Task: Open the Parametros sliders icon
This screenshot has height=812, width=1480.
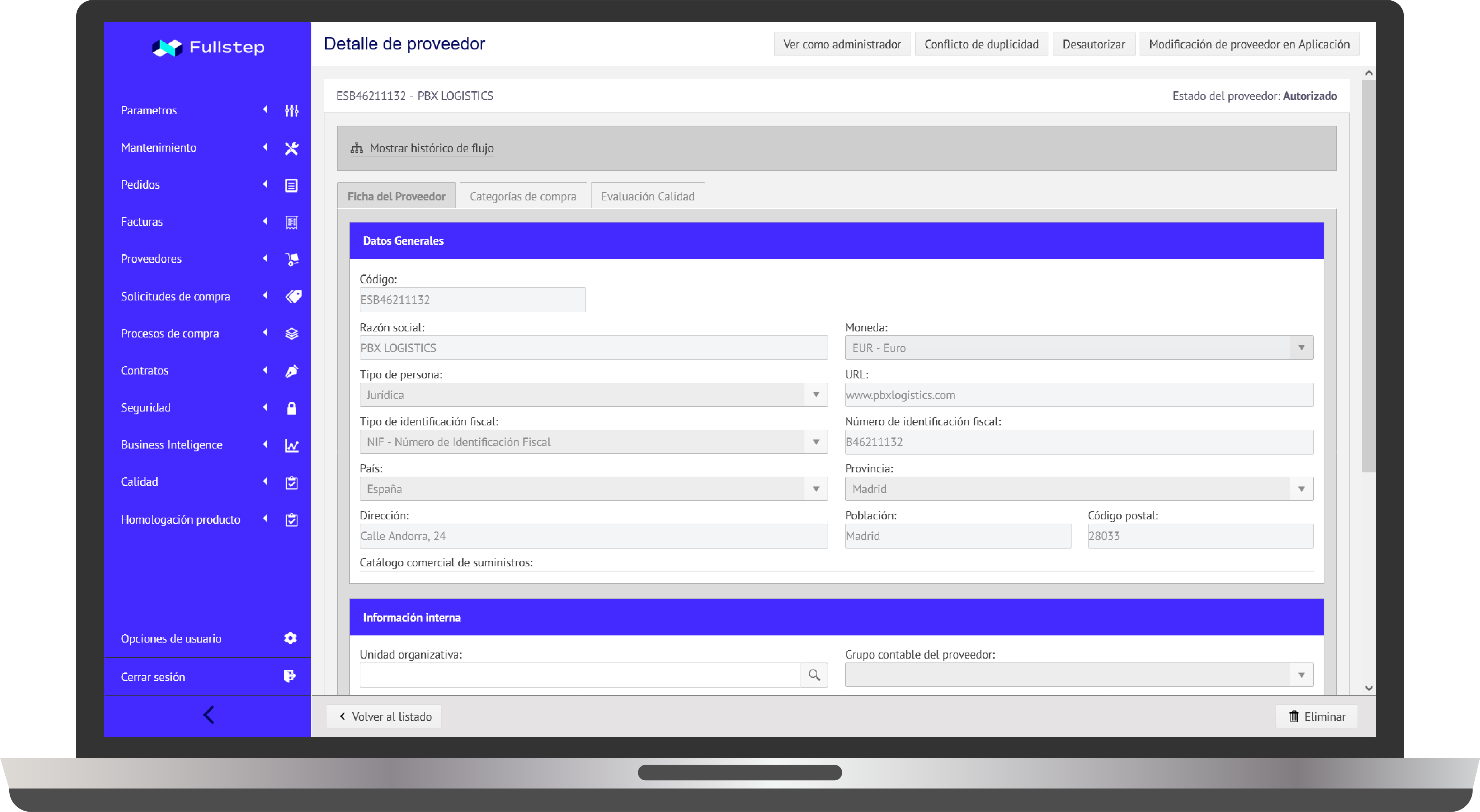Action: click(292, 110)
